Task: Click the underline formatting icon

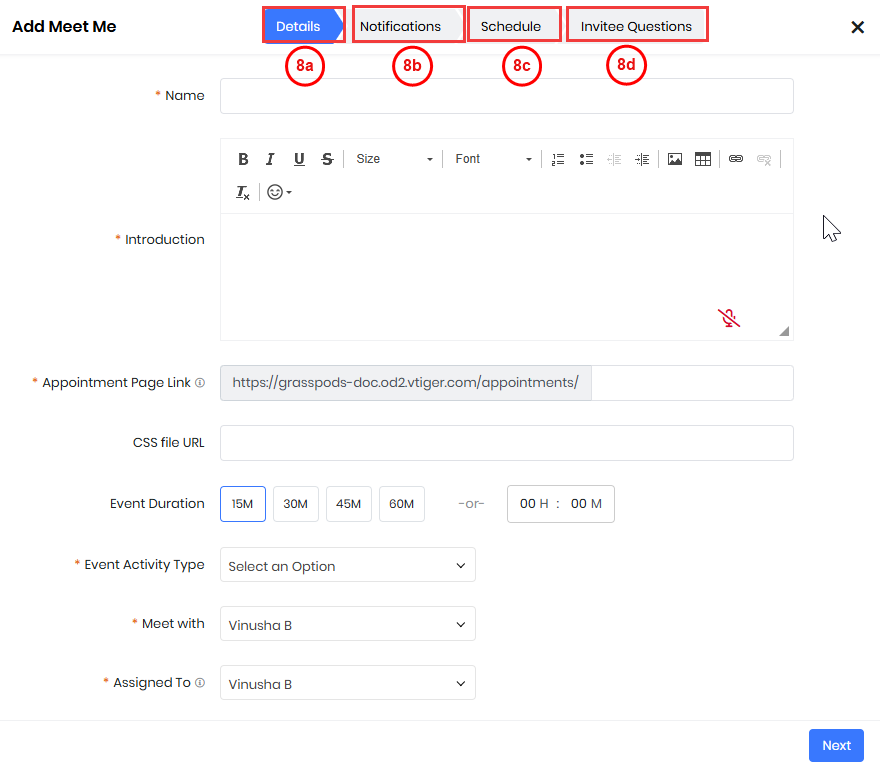Action: click(299, 159)
